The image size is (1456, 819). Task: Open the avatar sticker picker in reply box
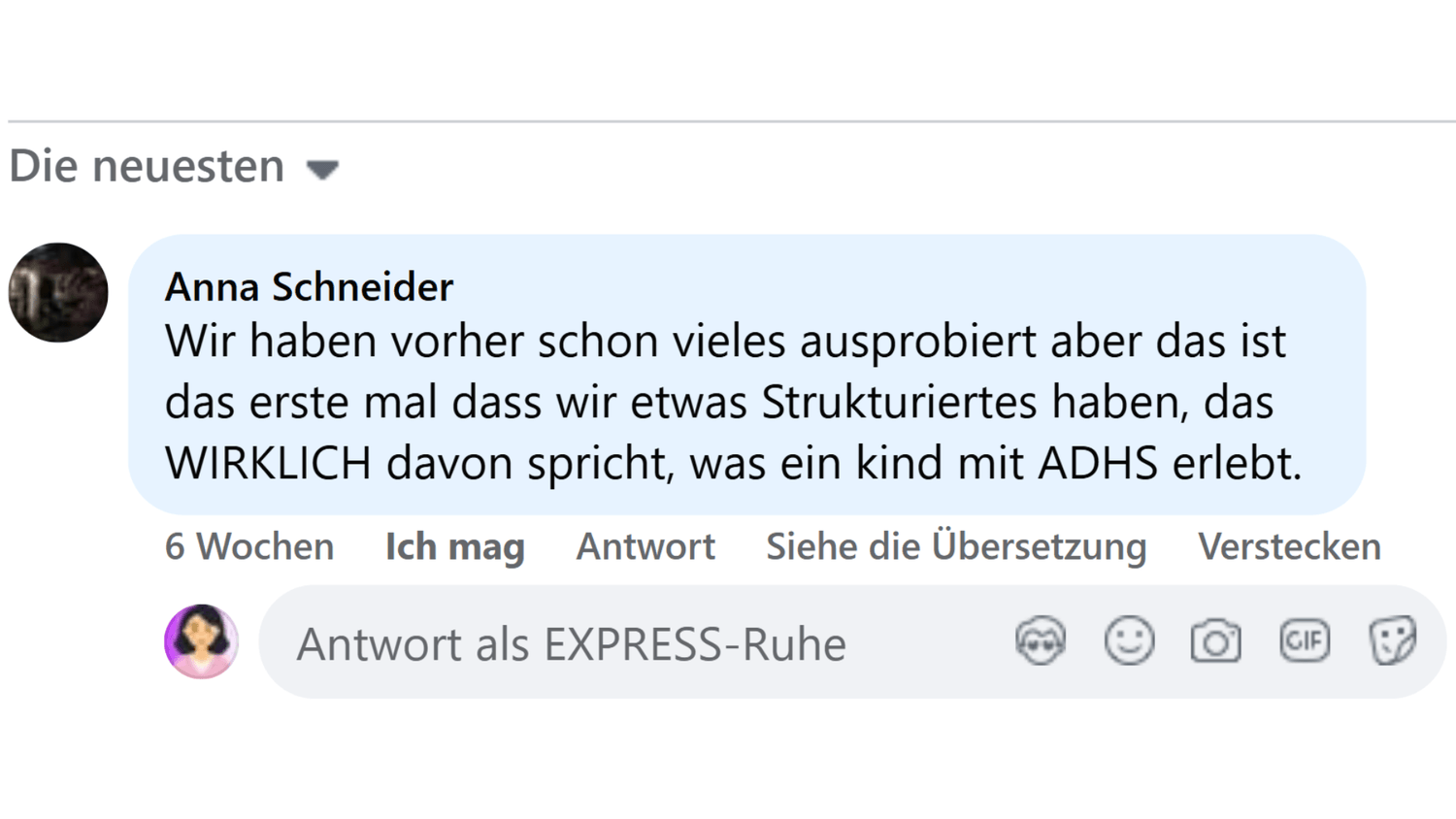tap(1040, 641)
